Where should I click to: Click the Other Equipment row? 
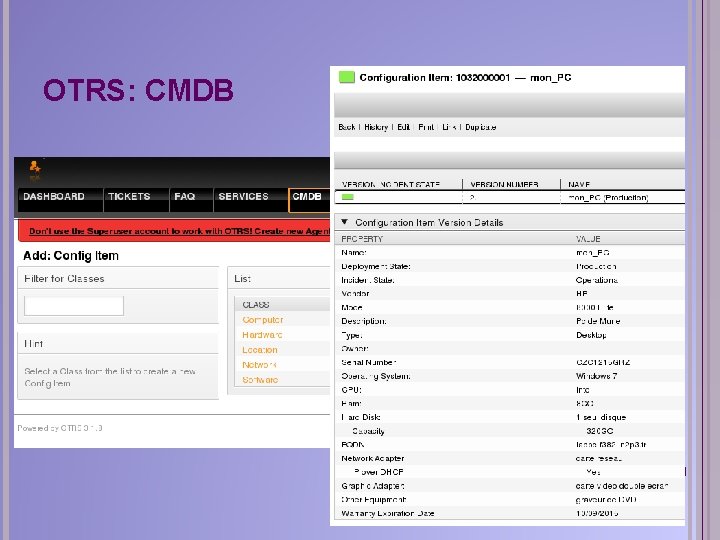click(x=510, y=500)
